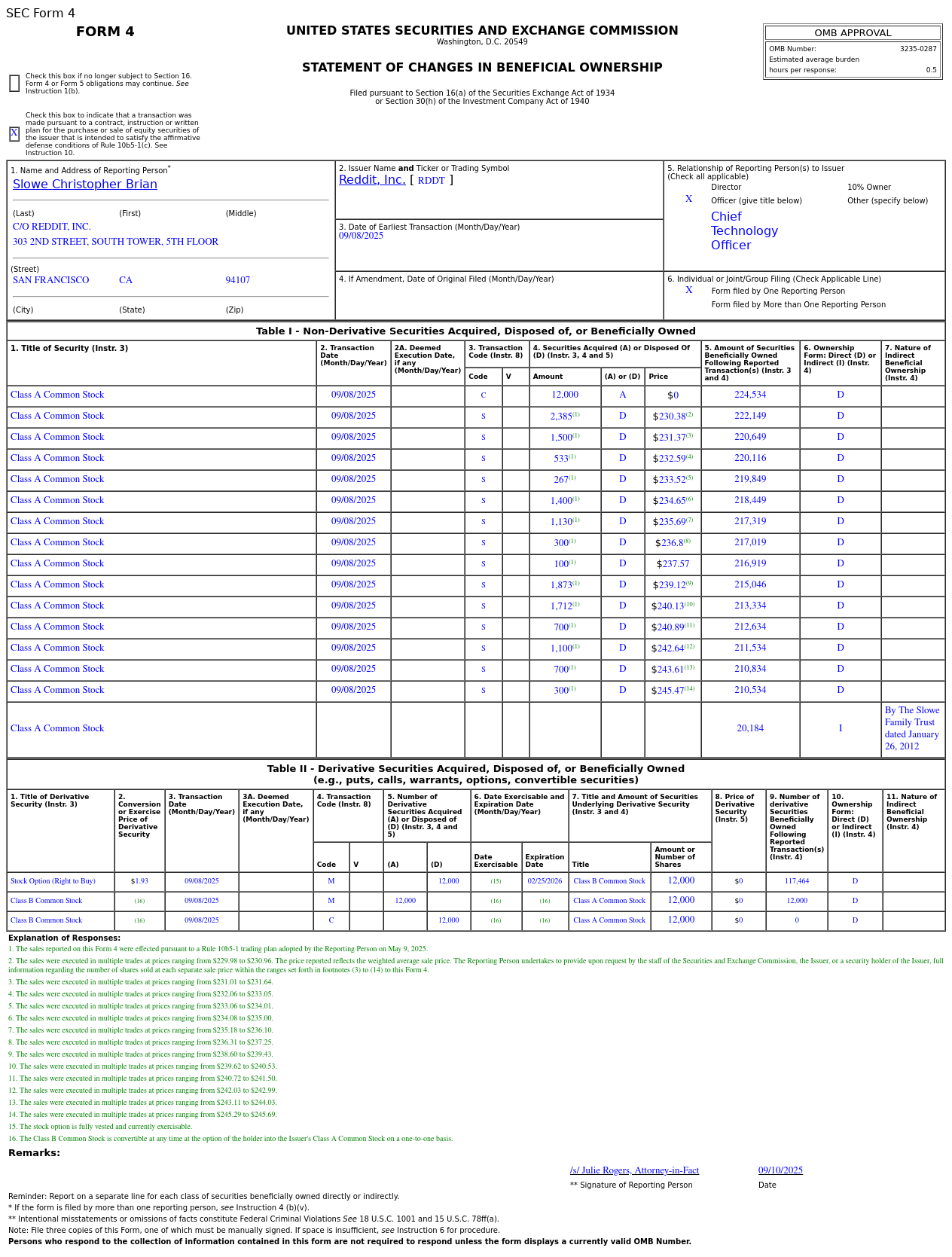
Task: Click the beneficially owned amount '224,534'
Action: click(x=750, y=395)
